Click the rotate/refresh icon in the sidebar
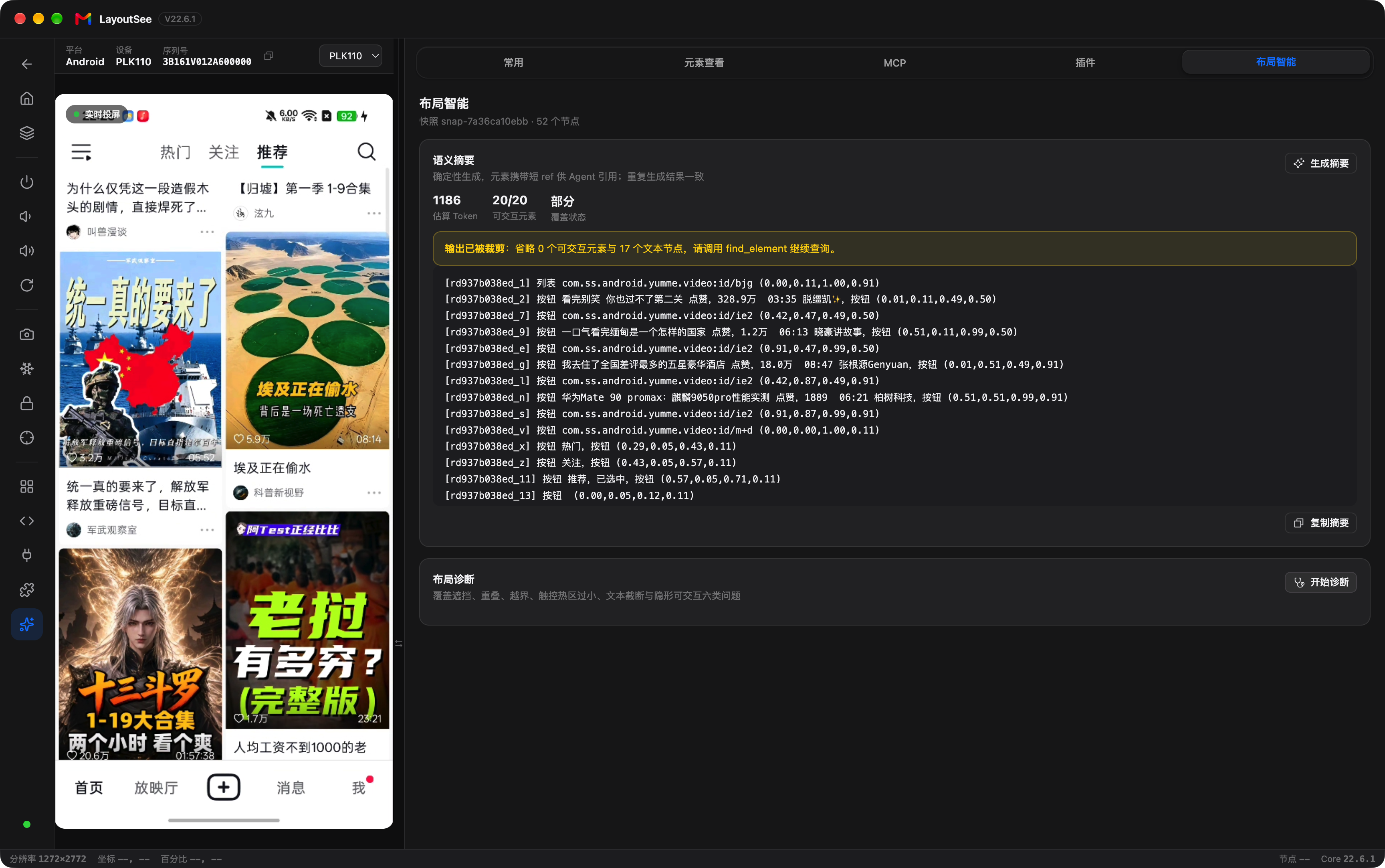This screenshot has width=1385, height=868. click(26, 285)
